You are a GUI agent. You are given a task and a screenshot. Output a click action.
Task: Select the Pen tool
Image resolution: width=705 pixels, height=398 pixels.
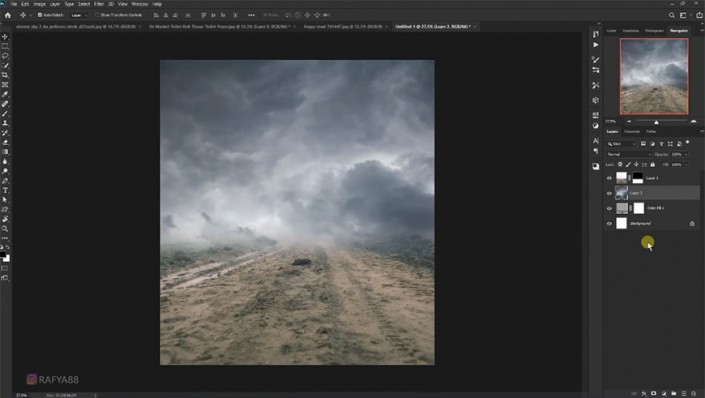point(5,181)
